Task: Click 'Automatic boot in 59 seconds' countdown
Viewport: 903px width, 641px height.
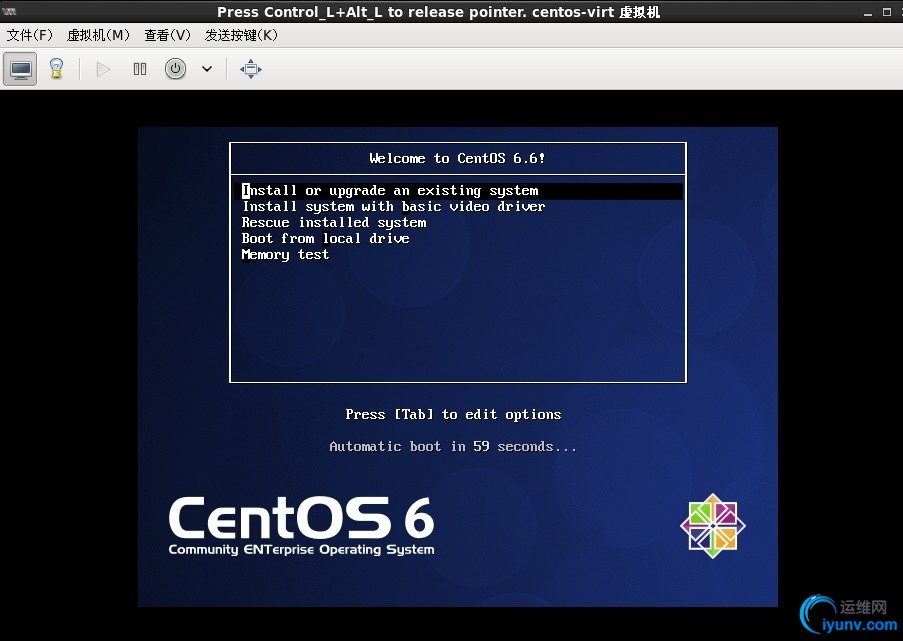Action: pyautogui.click(x=453, y=447)
